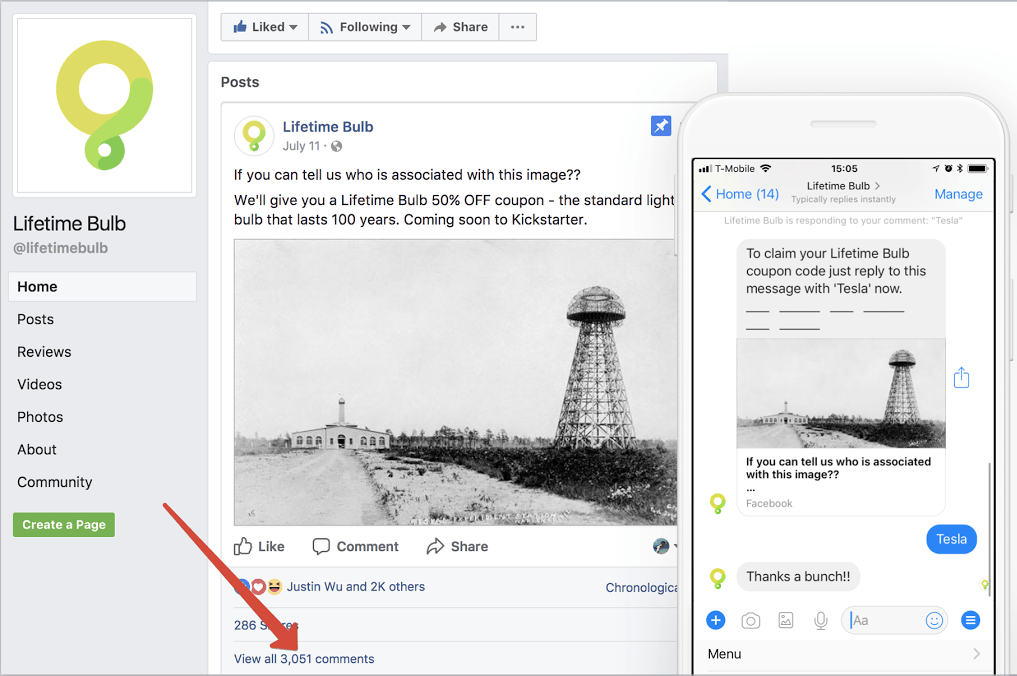Click the Lifetime Bulb page profile logo
Viewport: 1017px width, 676px height.
point(104,105)
